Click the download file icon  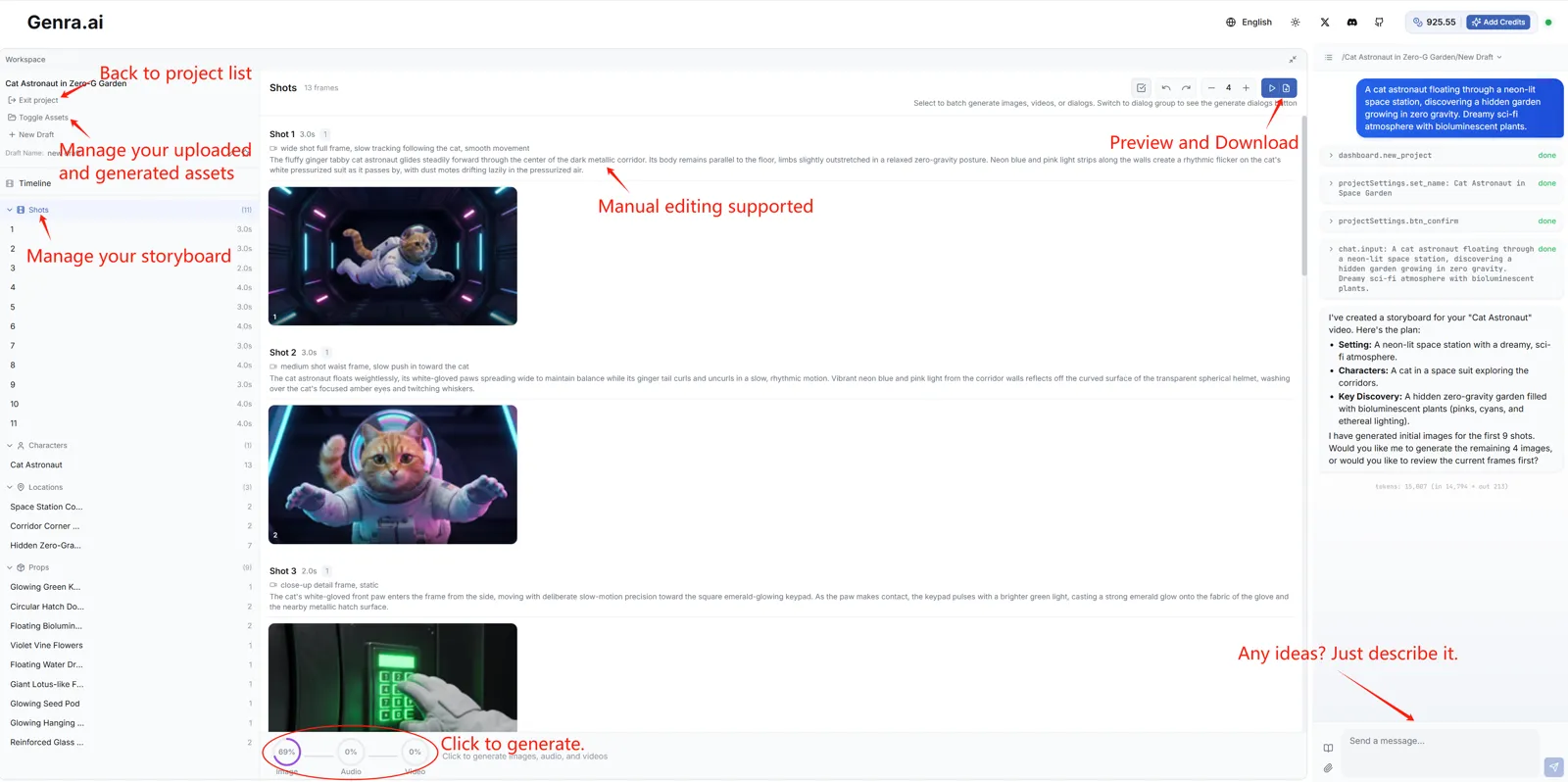click(x=1287, y=88)
